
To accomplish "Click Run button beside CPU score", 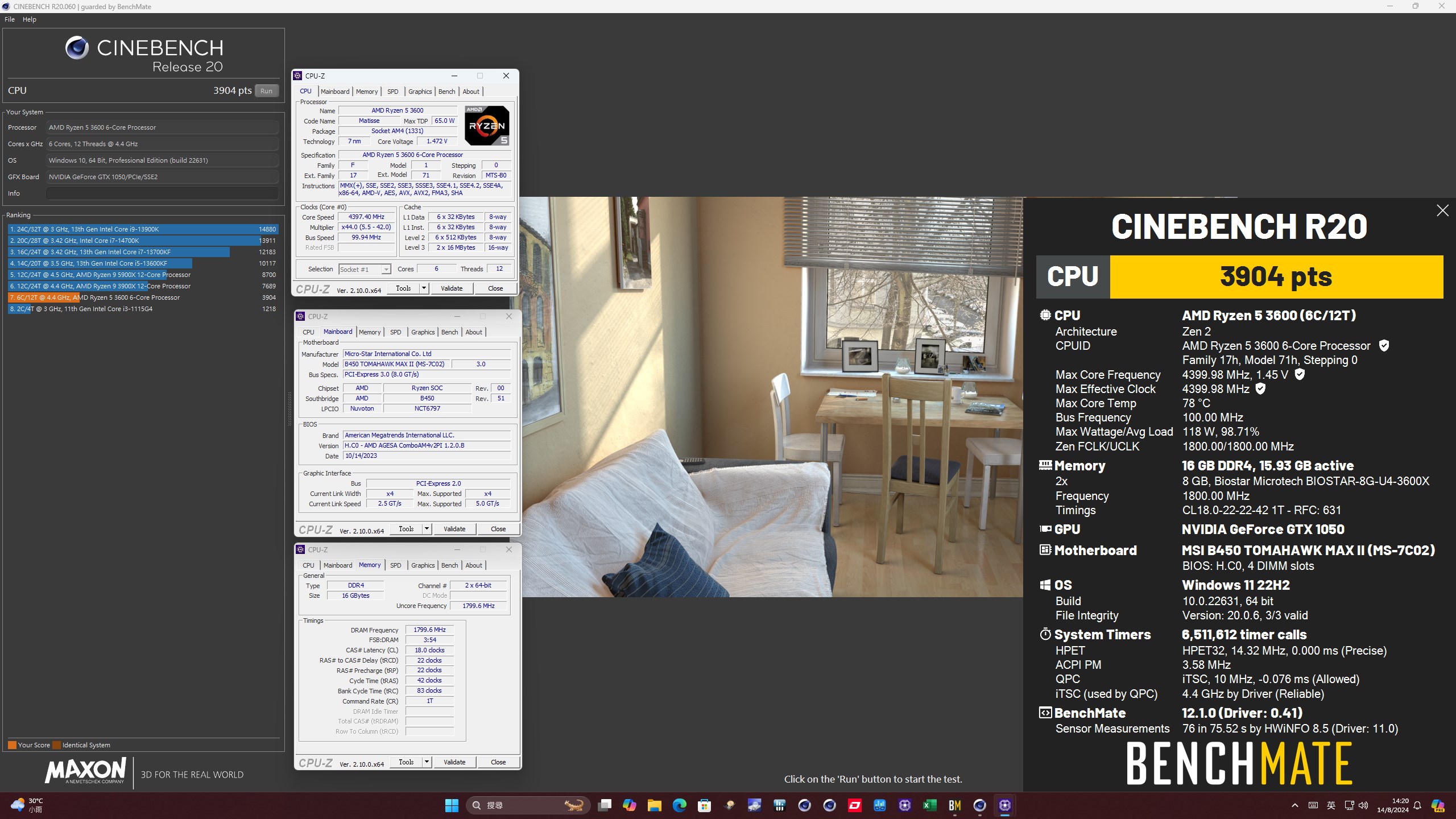I will coord(266,91).
